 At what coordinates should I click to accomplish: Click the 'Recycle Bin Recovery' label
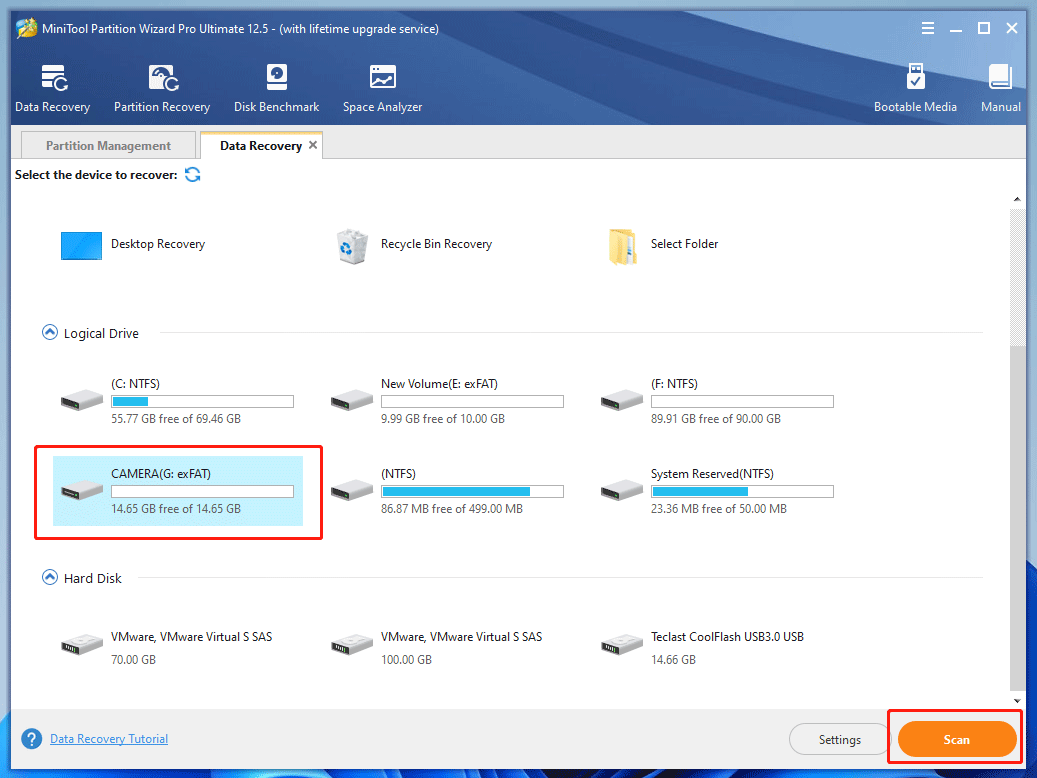click(436, 244)
